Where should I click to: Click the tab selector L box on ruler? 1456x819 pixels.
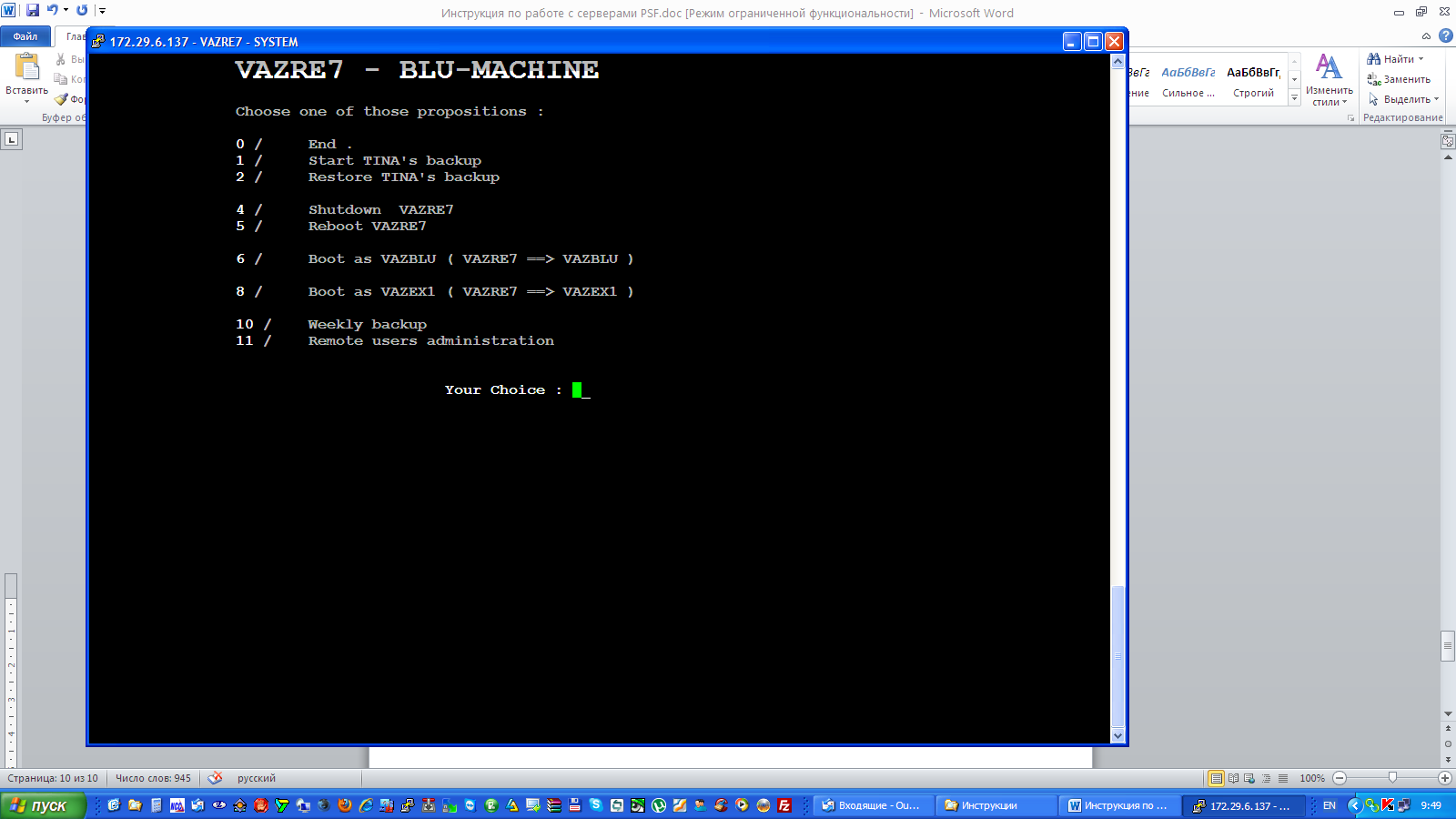pos(11,139)
